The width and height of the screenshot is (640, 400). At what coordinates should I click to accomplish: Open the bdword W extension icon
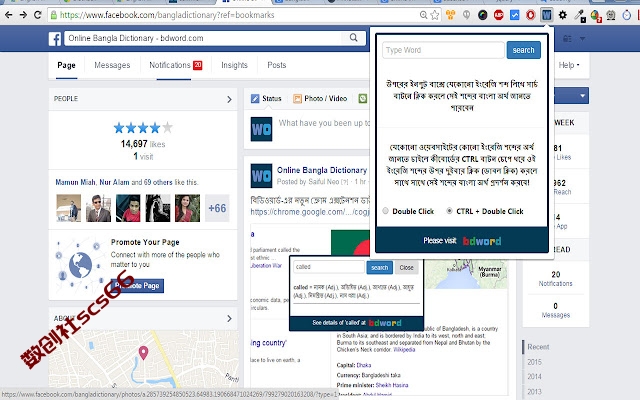pos(547,15)
